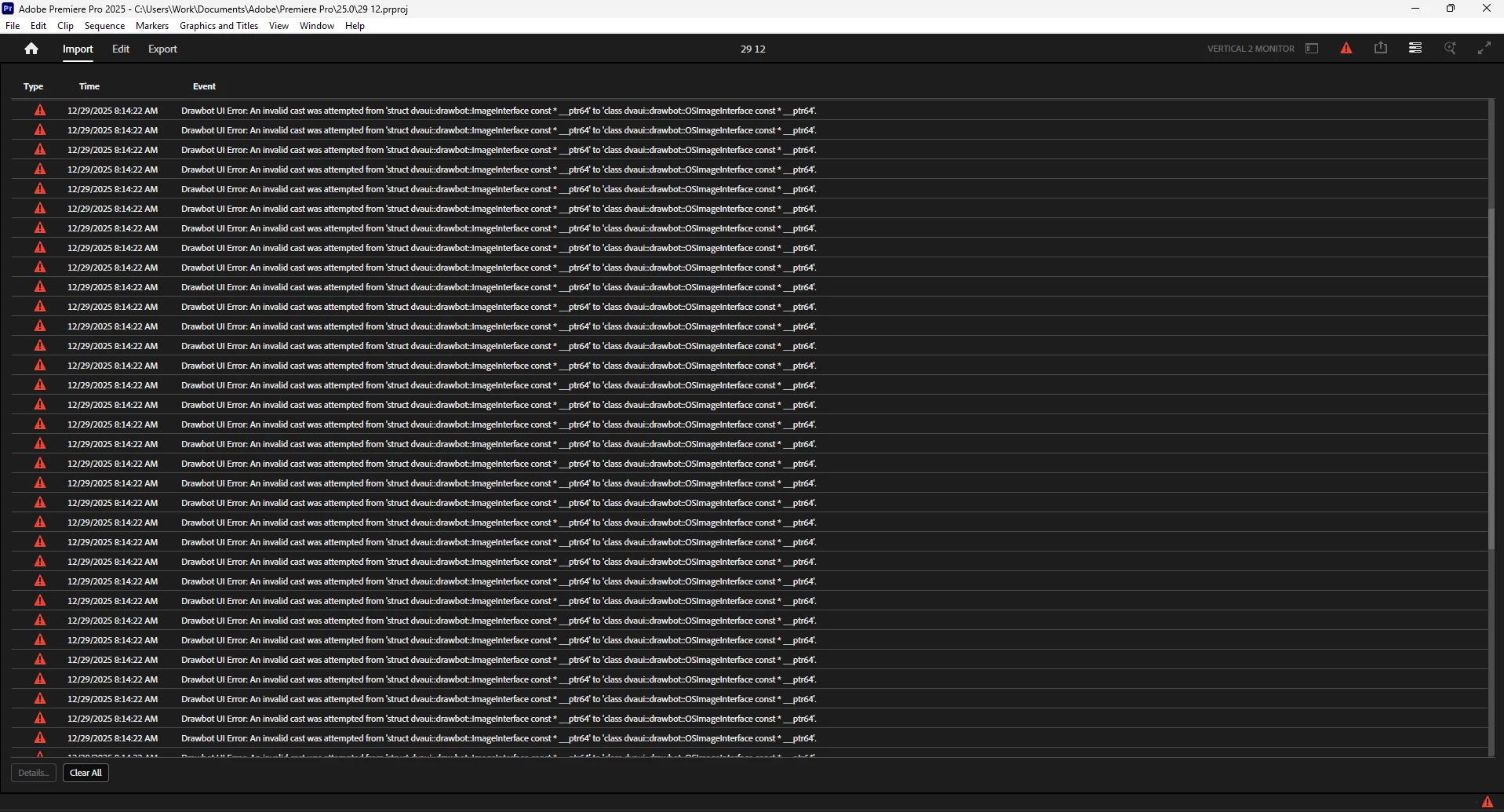Restore down the Premiere Pro window
Viewport: 1504px width, 812px height.
(1451, 9)
